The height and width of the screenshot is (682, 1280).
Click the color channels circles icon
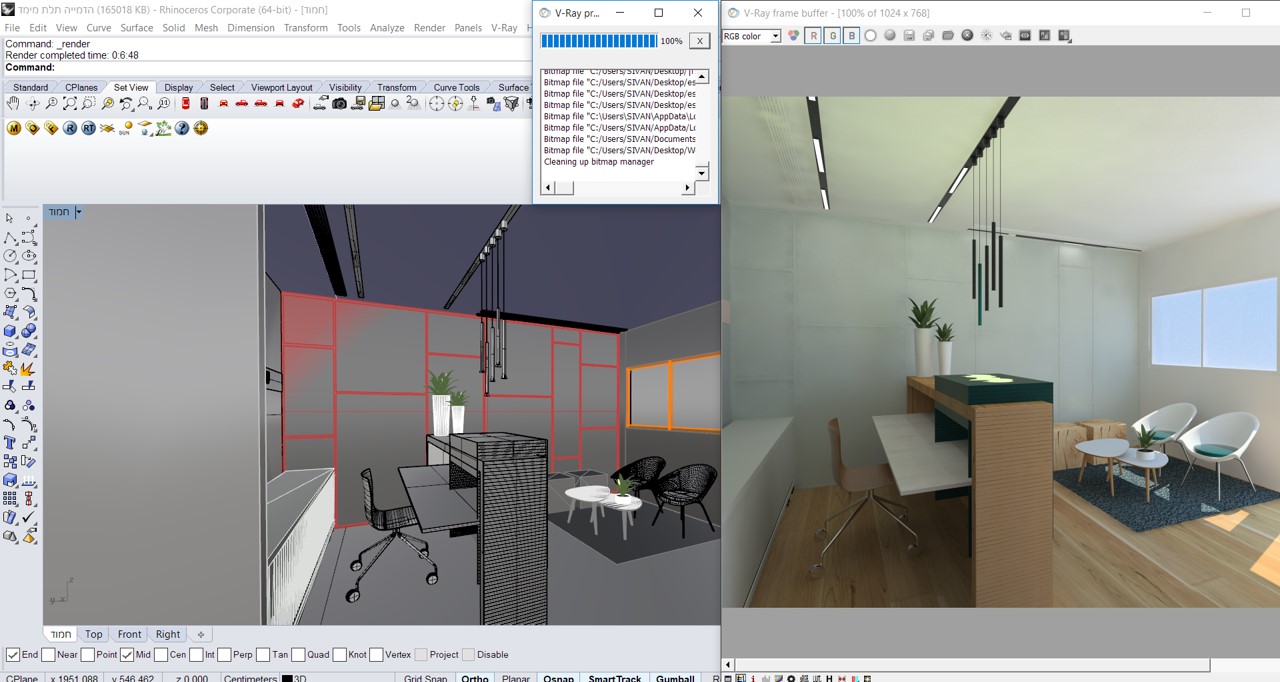tap(794, 36)
